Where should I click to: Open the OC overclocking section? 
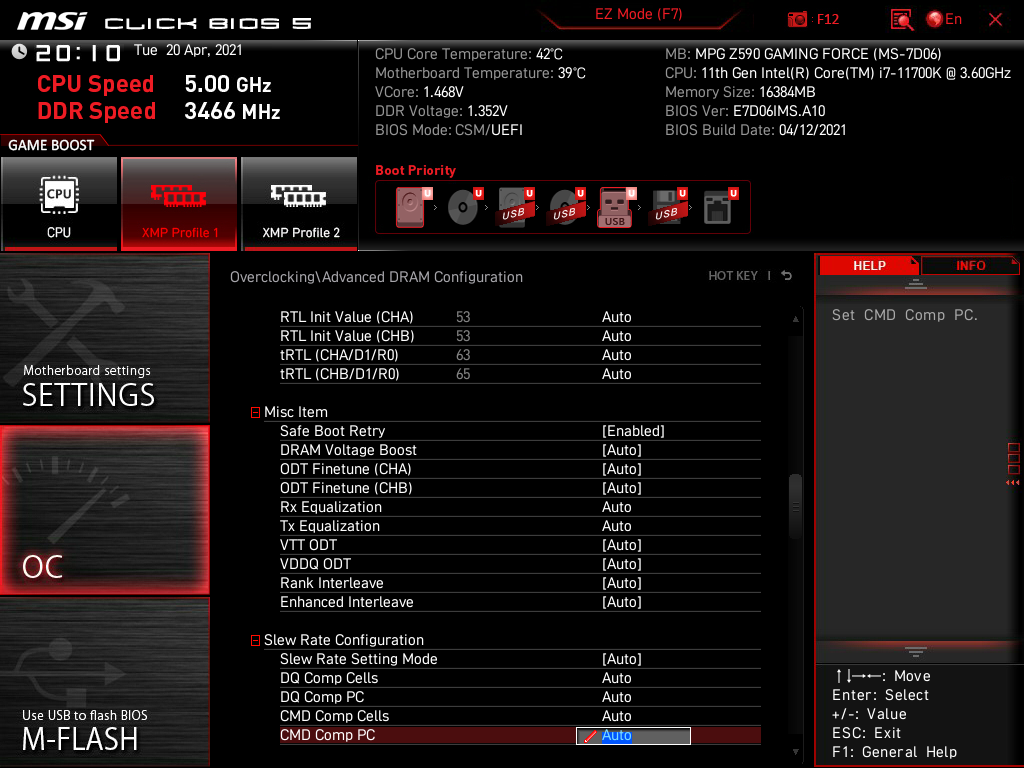coord(104,510)
